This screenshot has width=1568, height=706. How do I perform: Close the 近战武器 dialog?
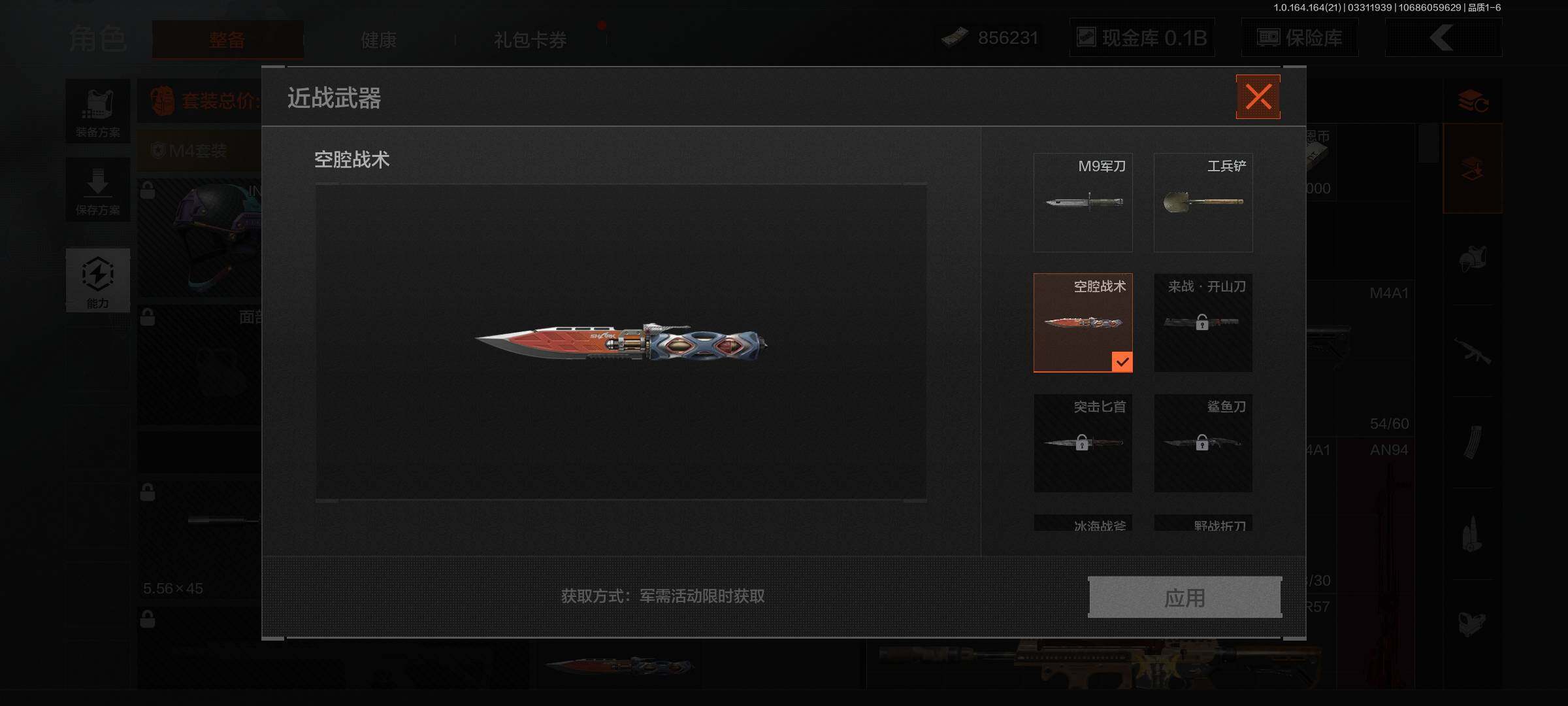(x=1258, y=97)
